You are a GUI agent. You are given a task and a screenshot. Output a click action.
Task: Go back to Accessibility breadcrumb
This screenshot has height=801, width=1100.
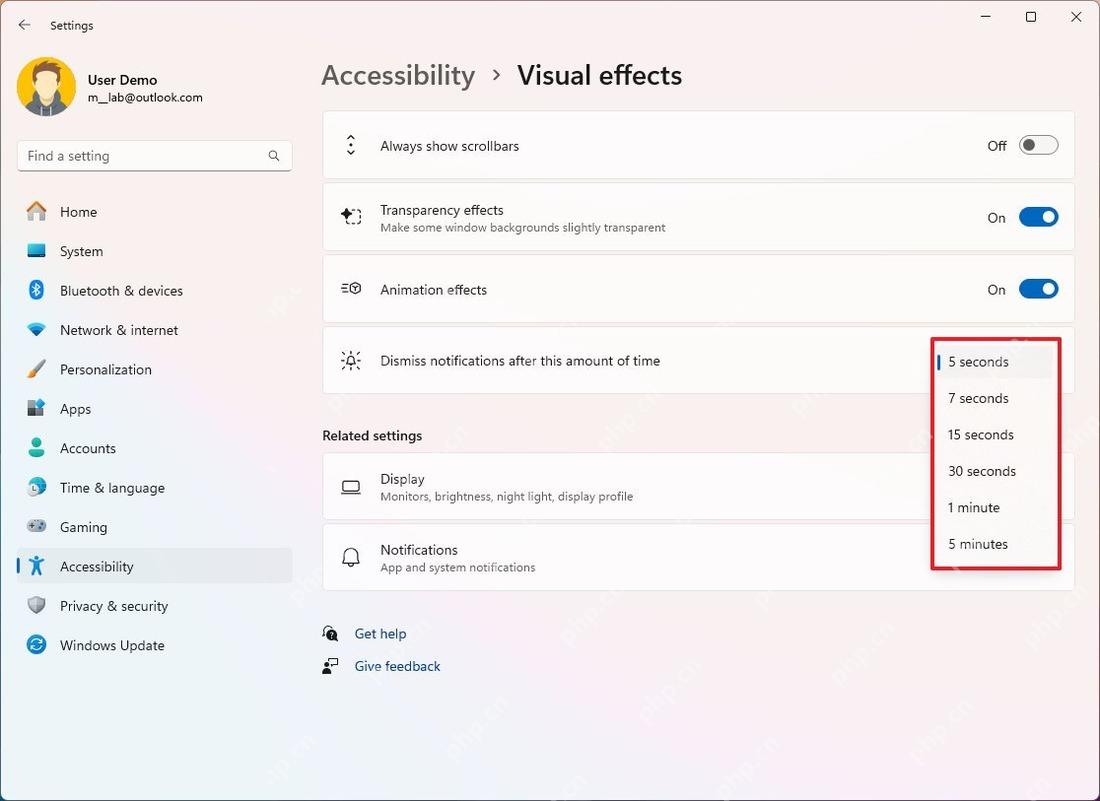398,75
